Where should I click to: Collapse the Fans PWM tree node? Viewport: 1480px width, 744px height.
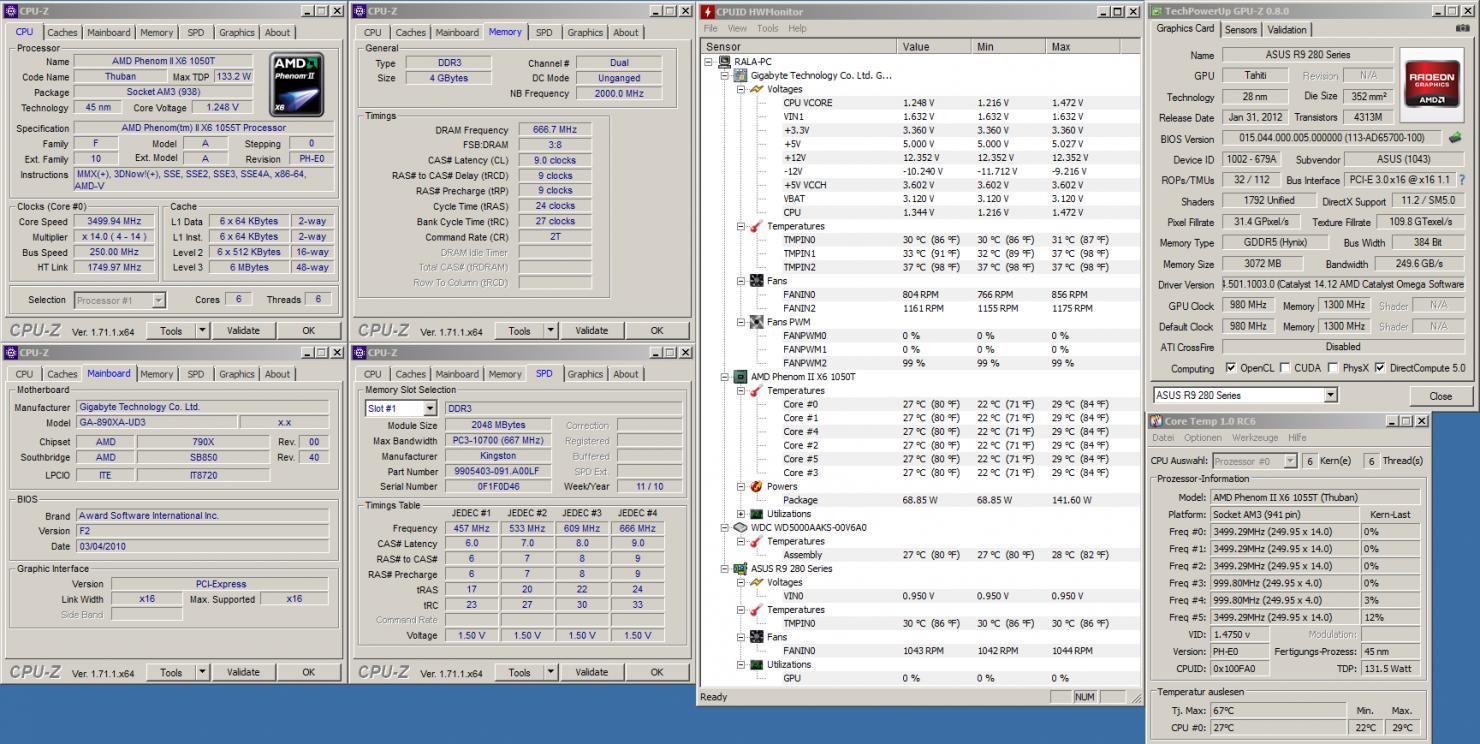741,322
